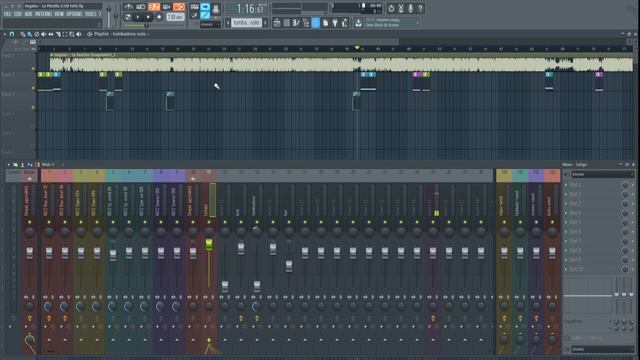Expand the hint panel arrow

(418, 22)
